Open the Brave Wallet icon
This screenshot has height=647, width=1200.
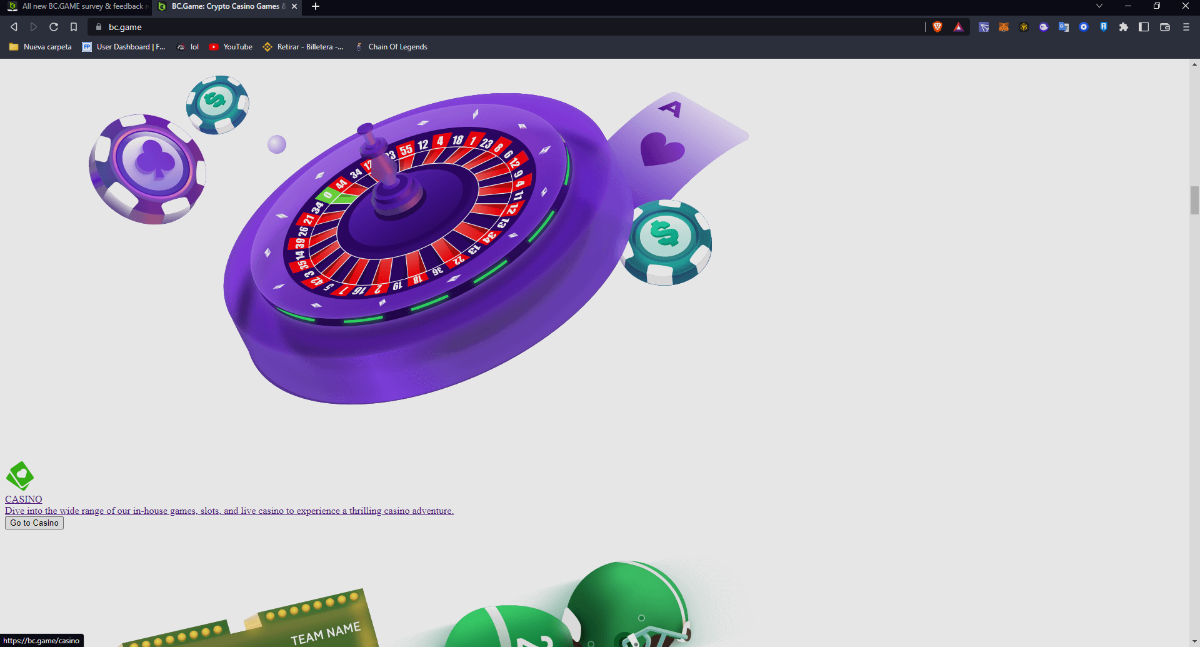[1164, 27]
